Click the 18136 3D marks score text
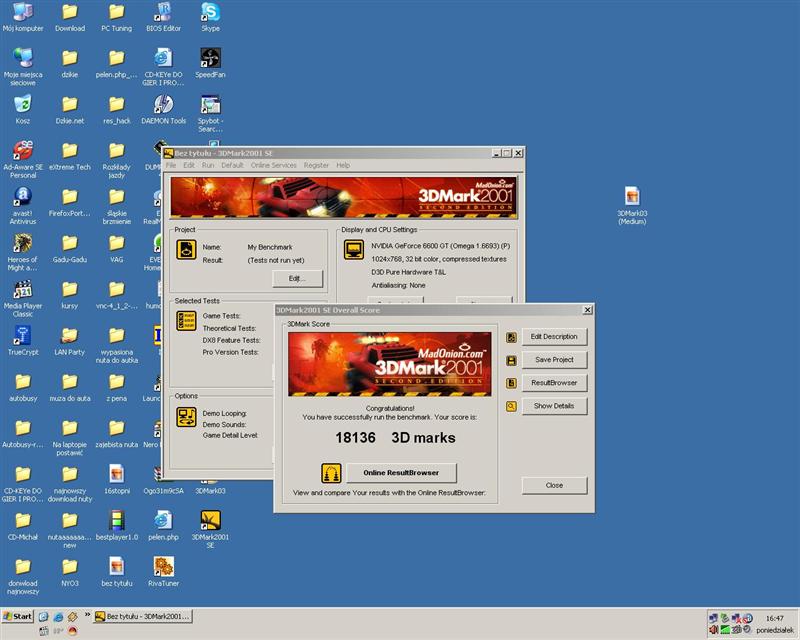The image size is (800, 640). coord(395,438)
